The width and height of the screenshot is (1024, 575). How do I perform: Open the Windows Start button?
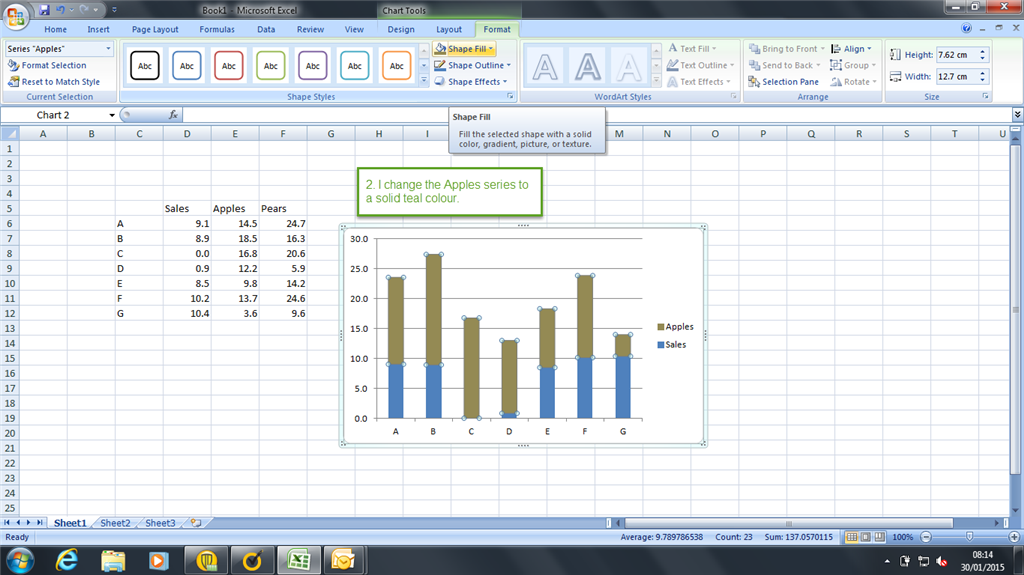[20, 561]
